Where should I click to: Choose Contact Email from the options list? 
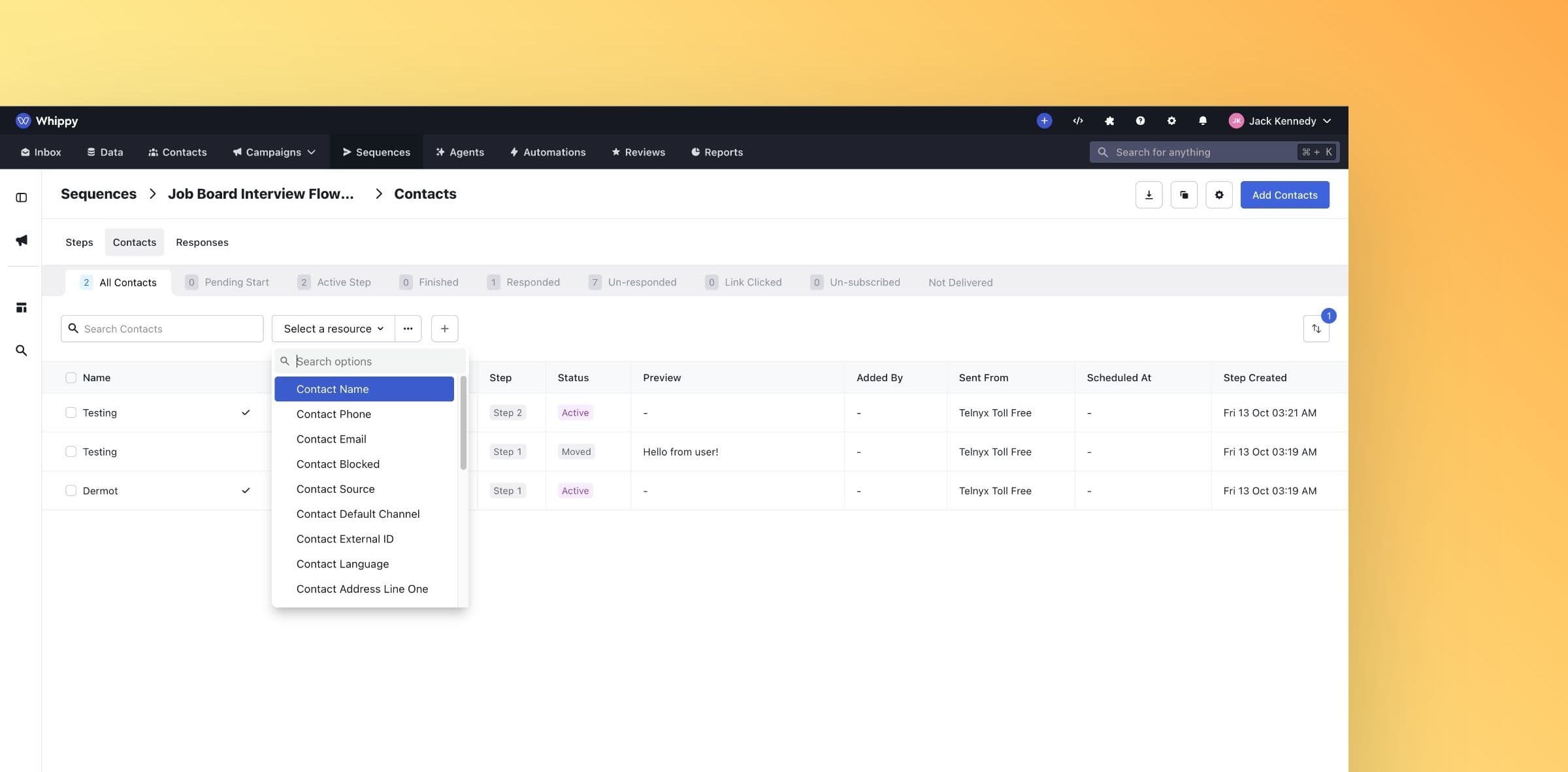(331, 439)
